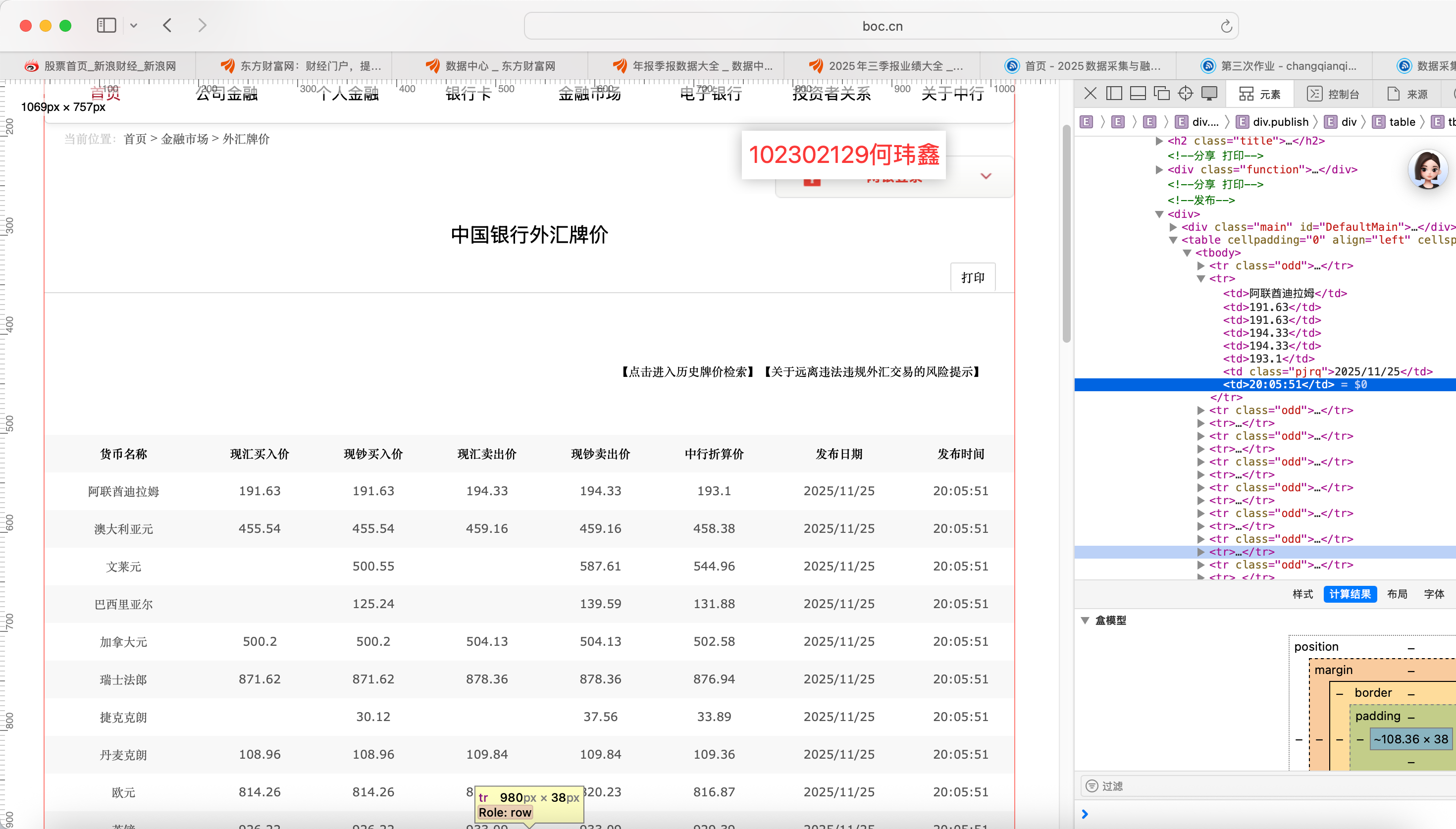Collapse the 盒模型 box model section
Screen dimensions: 1456x829
click(x=1085, y=620)
